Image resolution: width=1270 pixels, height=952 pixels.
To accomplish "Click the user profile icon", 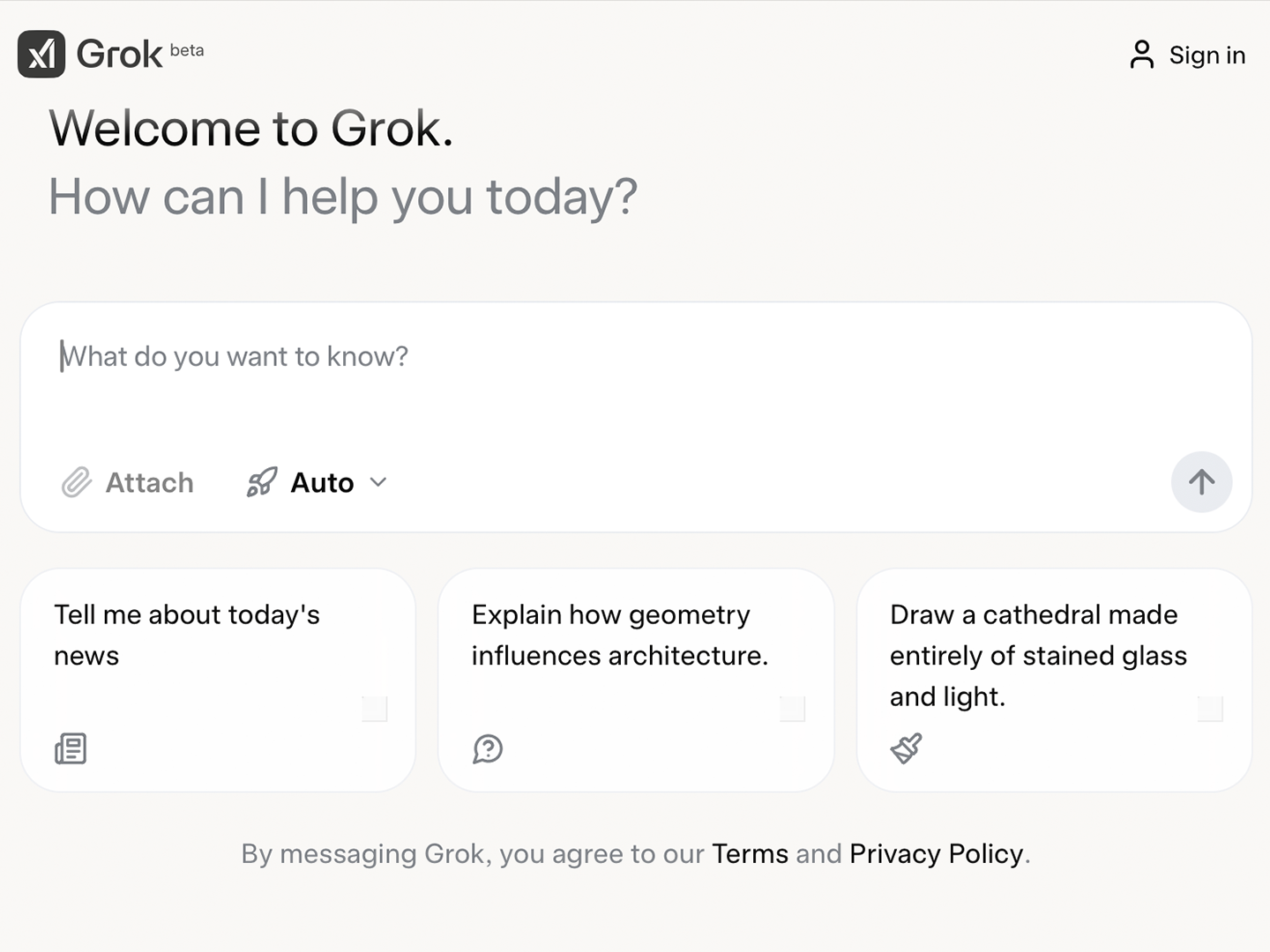I will (1141, 55).
